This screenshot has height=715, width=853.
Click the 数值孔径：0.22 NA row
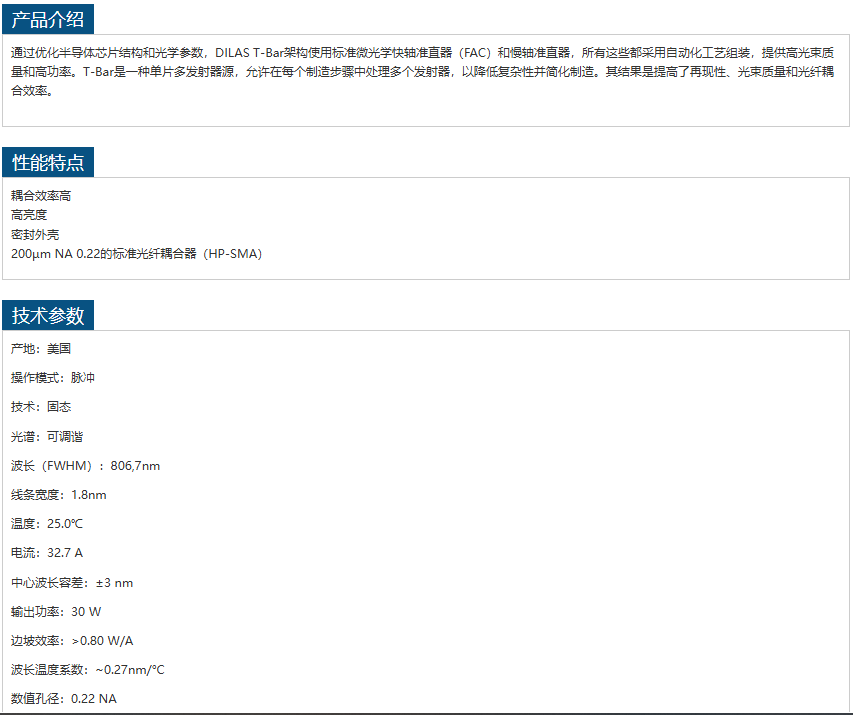coord(63,699)
